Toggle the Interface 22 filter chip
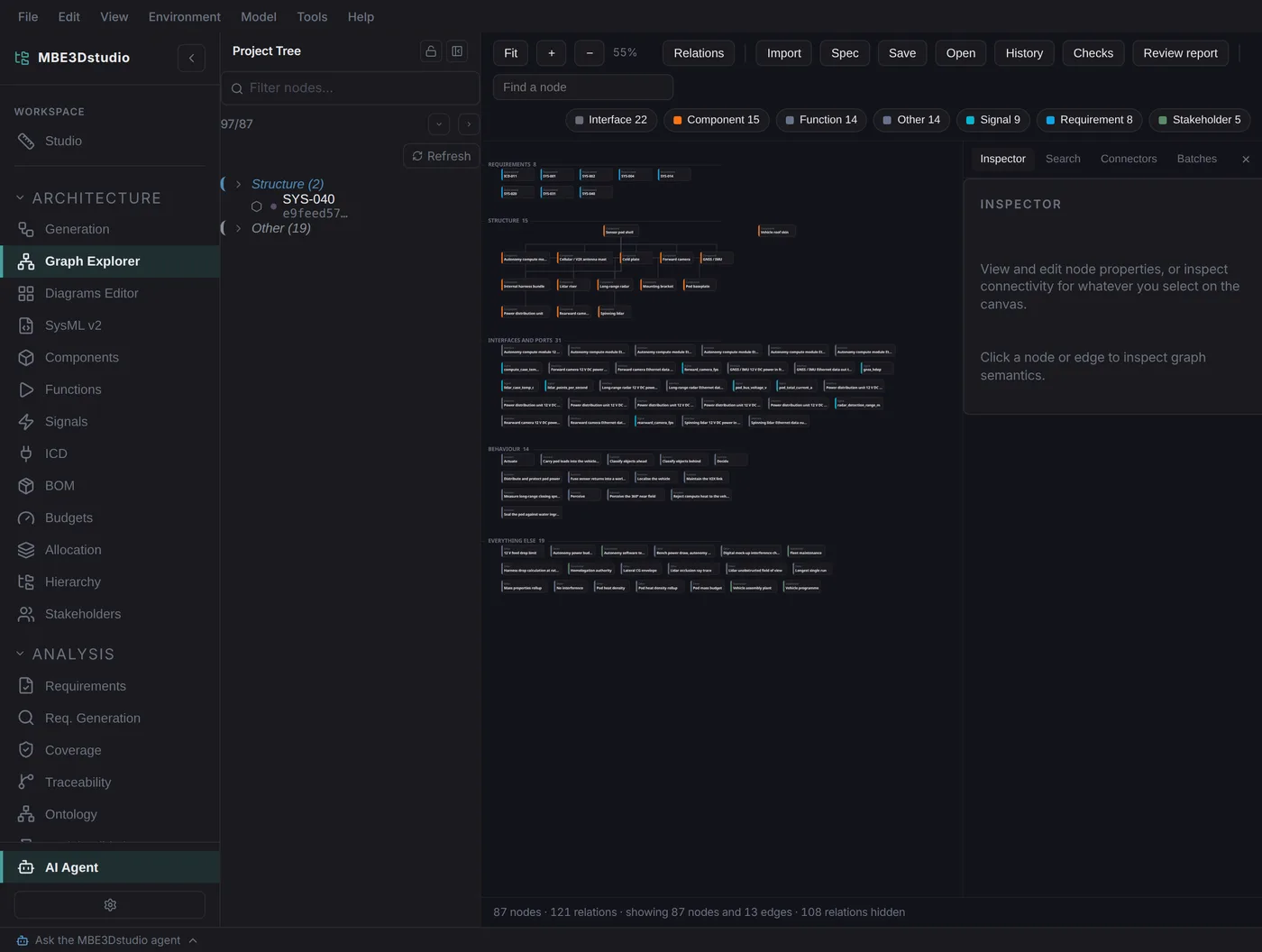Viewport: 1262px width, 952px height. (x=611, y=120)
